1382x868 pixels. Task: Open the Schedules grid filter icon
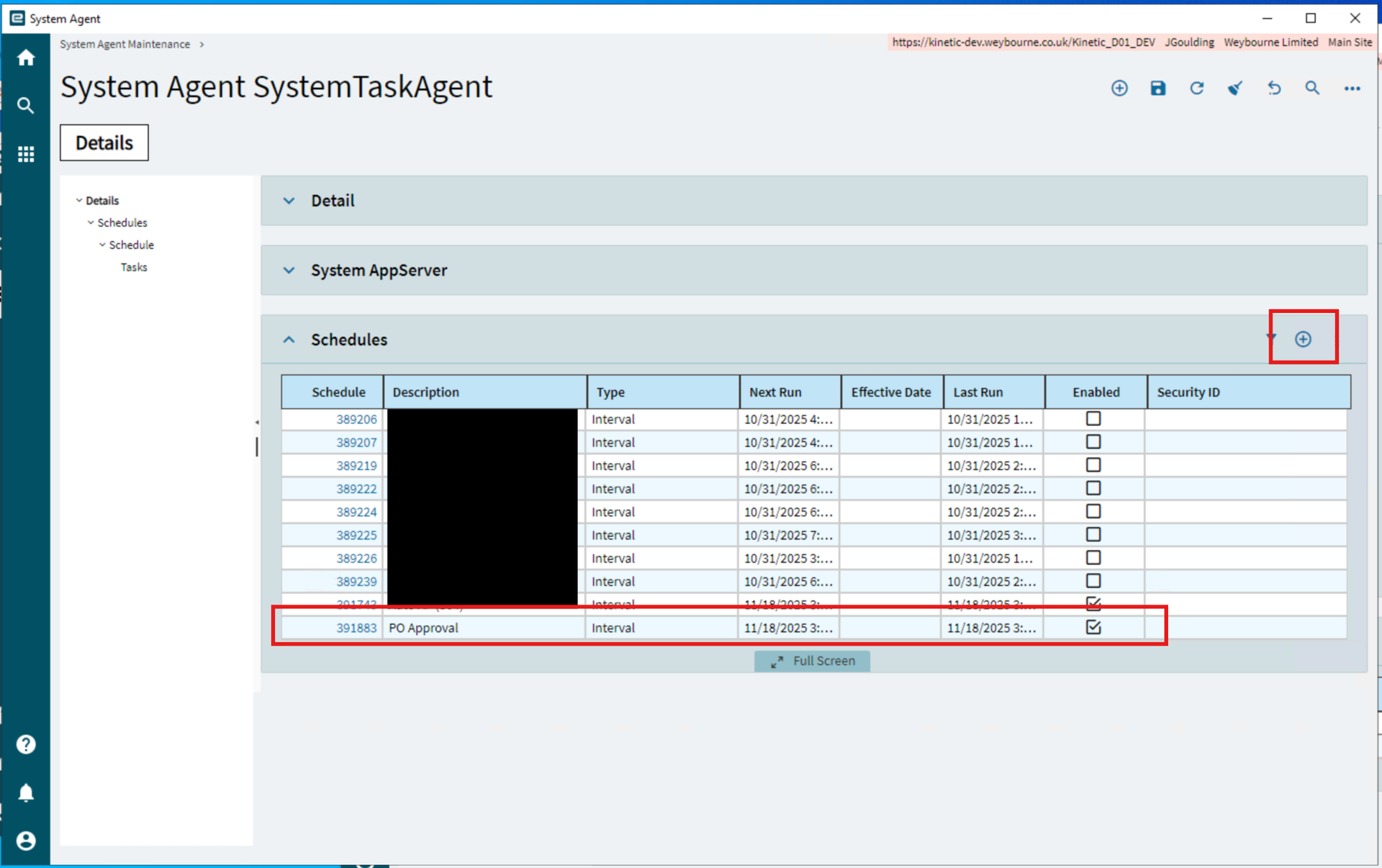coord(1271,338)
